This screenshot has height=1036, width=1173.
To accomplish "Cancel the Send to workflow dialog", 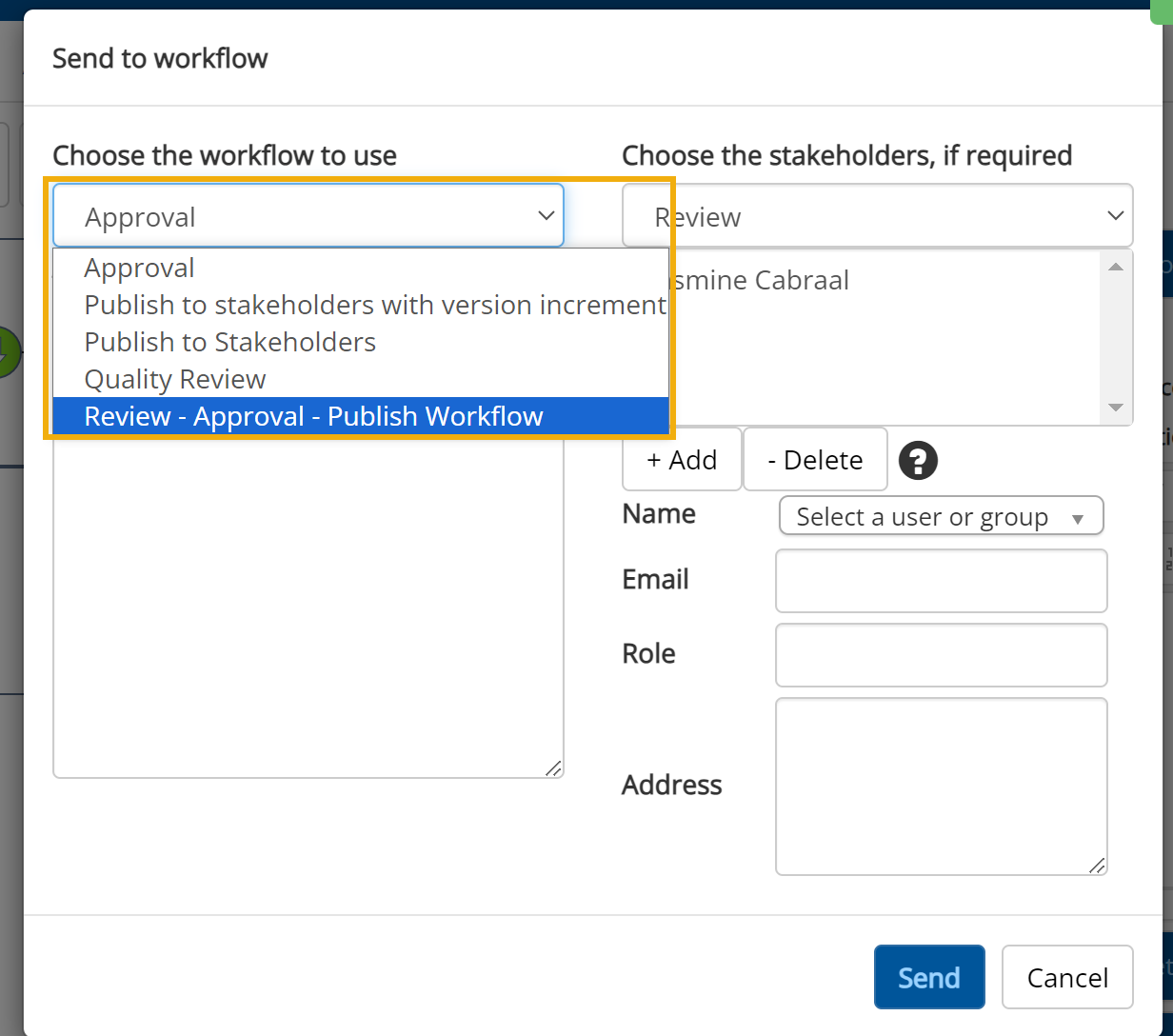I will (1066, 977).
